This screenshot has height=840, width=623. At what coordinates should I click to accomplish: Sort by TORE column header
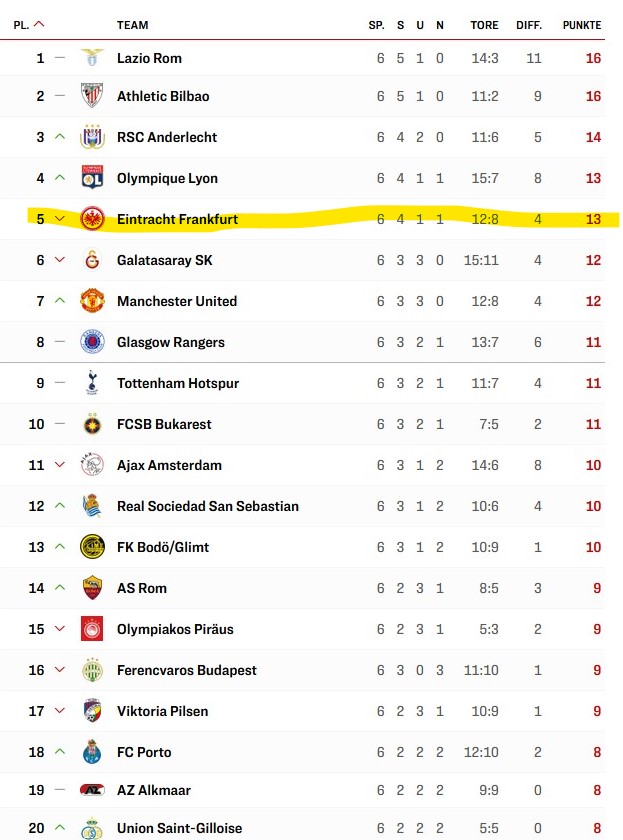(x=484, y=25)
